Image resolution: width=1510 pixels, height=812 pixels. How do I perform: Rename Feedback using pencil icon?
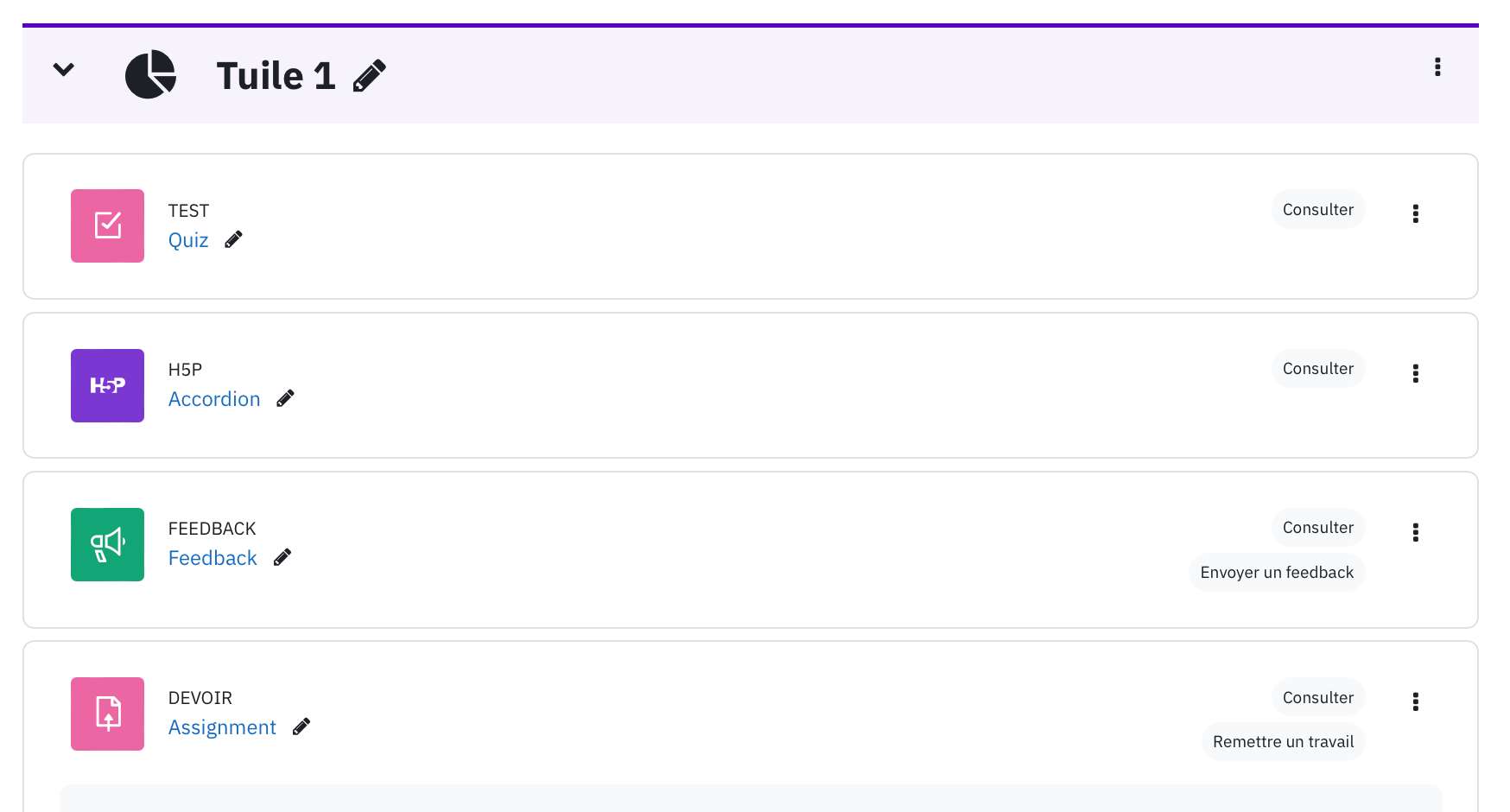tap(282, 557)
